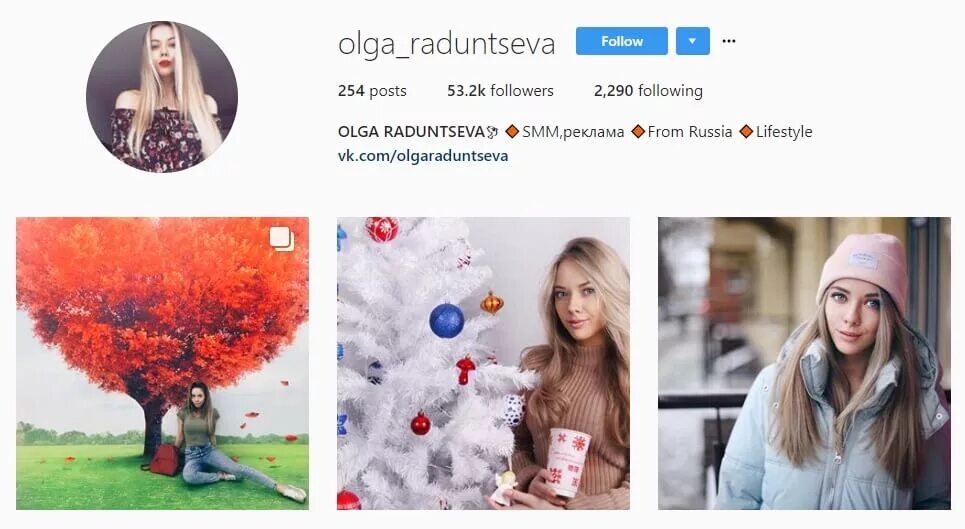Click the diamond emoji before From Russia
The width and height of the screenshot is (965, 529).
pyautogui.click(x=638, y=132)
